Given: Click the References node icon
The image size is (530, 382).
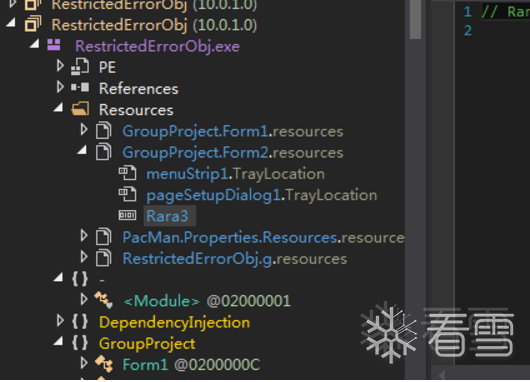Looking at the screenshot, I should pos(80,88).
